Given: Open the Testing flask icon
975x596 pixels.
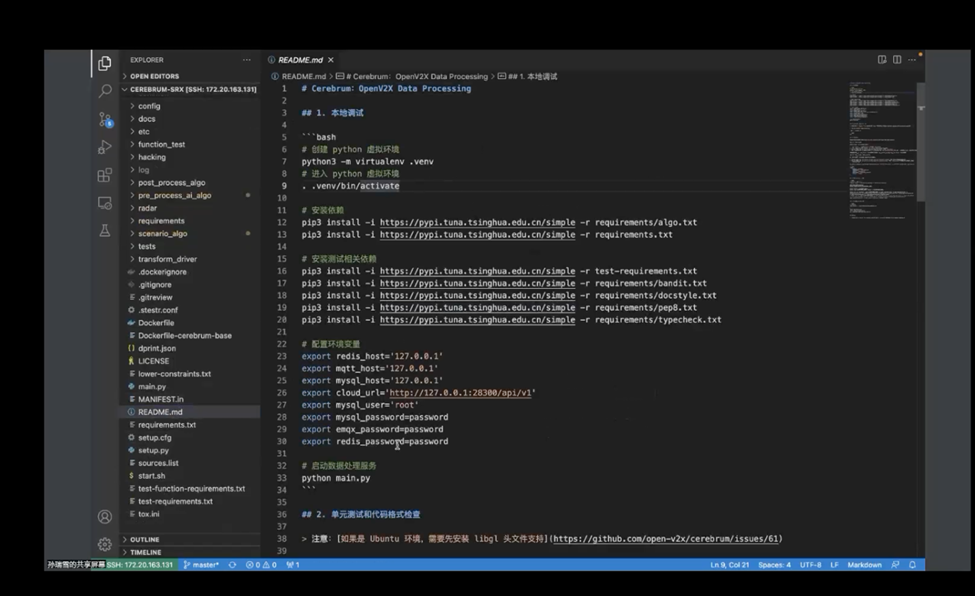Looking at the screenshot, I should [104, 231].
